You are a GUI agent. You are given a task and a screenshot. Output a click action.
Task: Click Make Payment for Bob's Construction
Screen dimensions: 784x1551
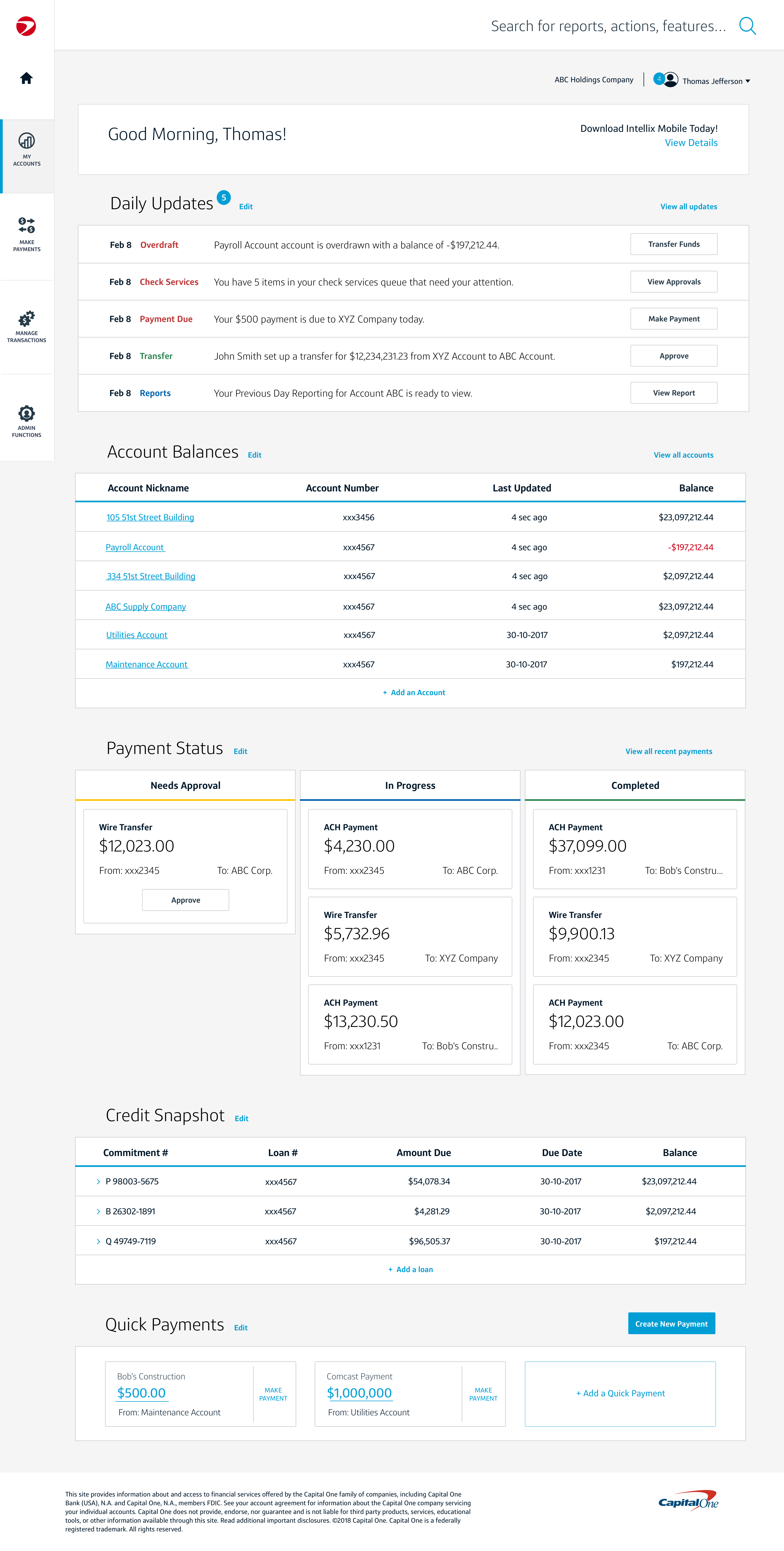tap(273, 1394)
